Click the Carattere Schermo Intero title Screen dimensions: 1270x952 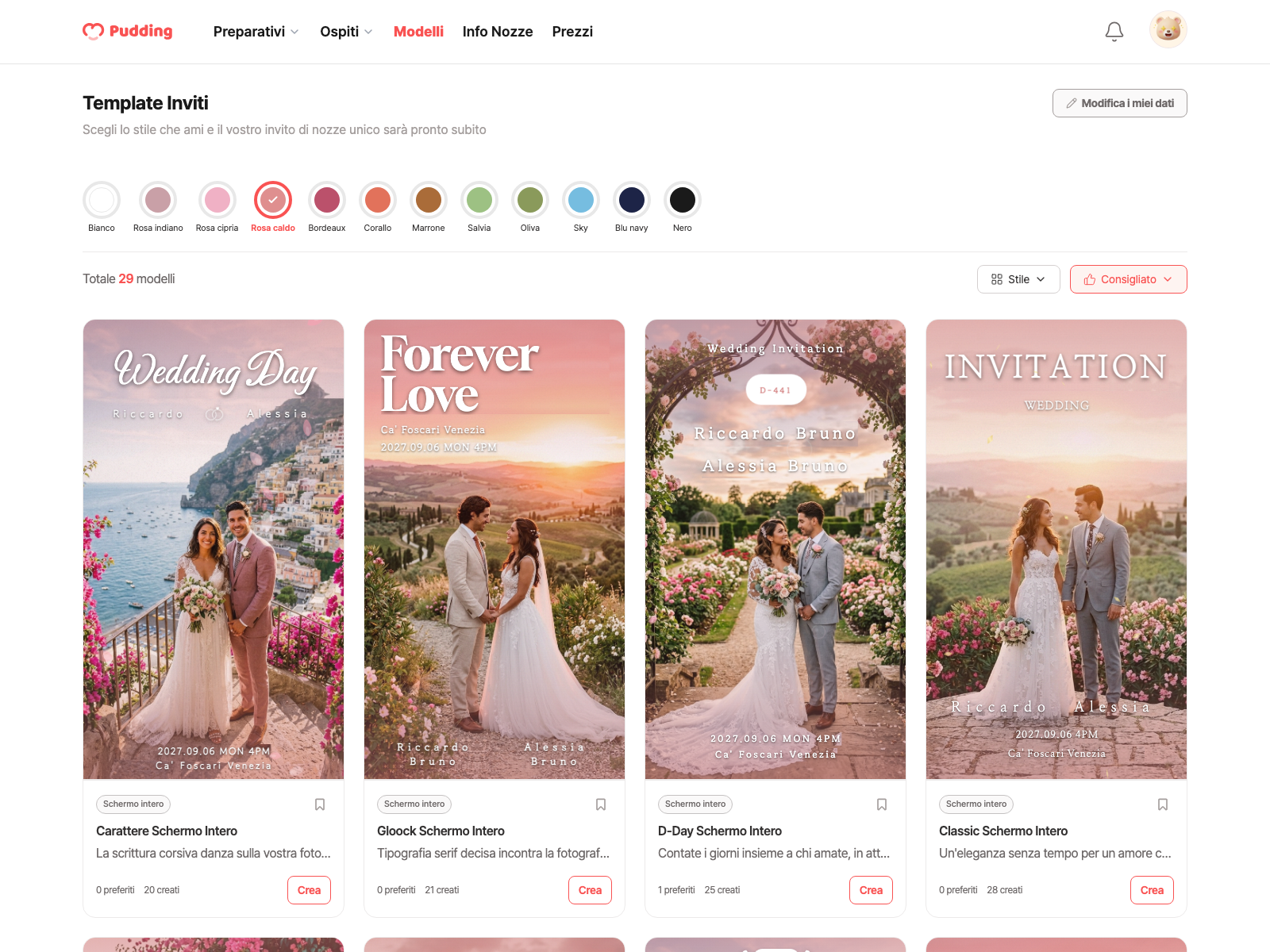pyautogui.click(x=167, y=831)
